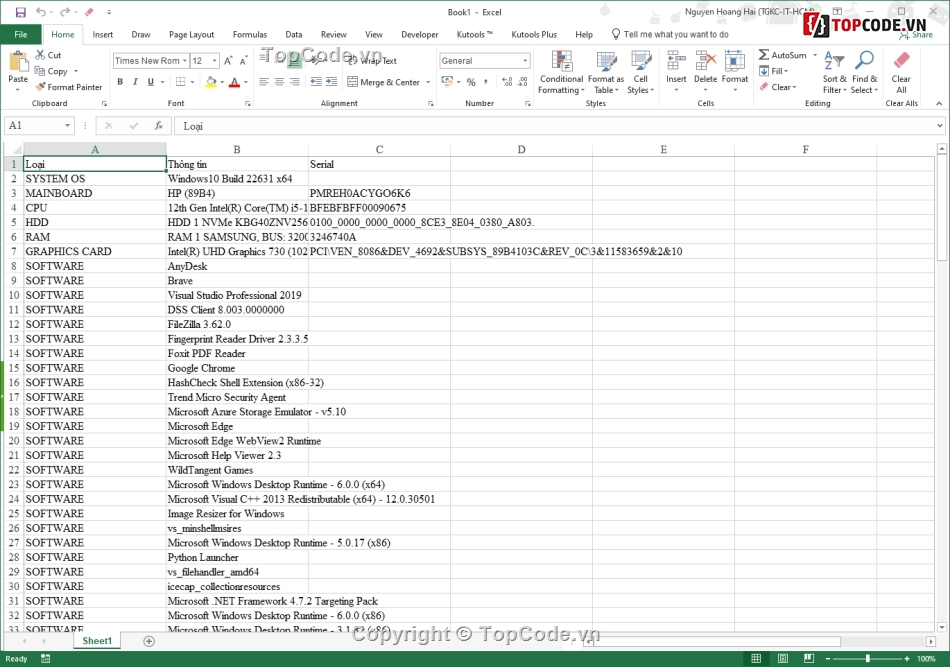Click the Merge & Center icon

pyautogui.click(x=380, y=82)
